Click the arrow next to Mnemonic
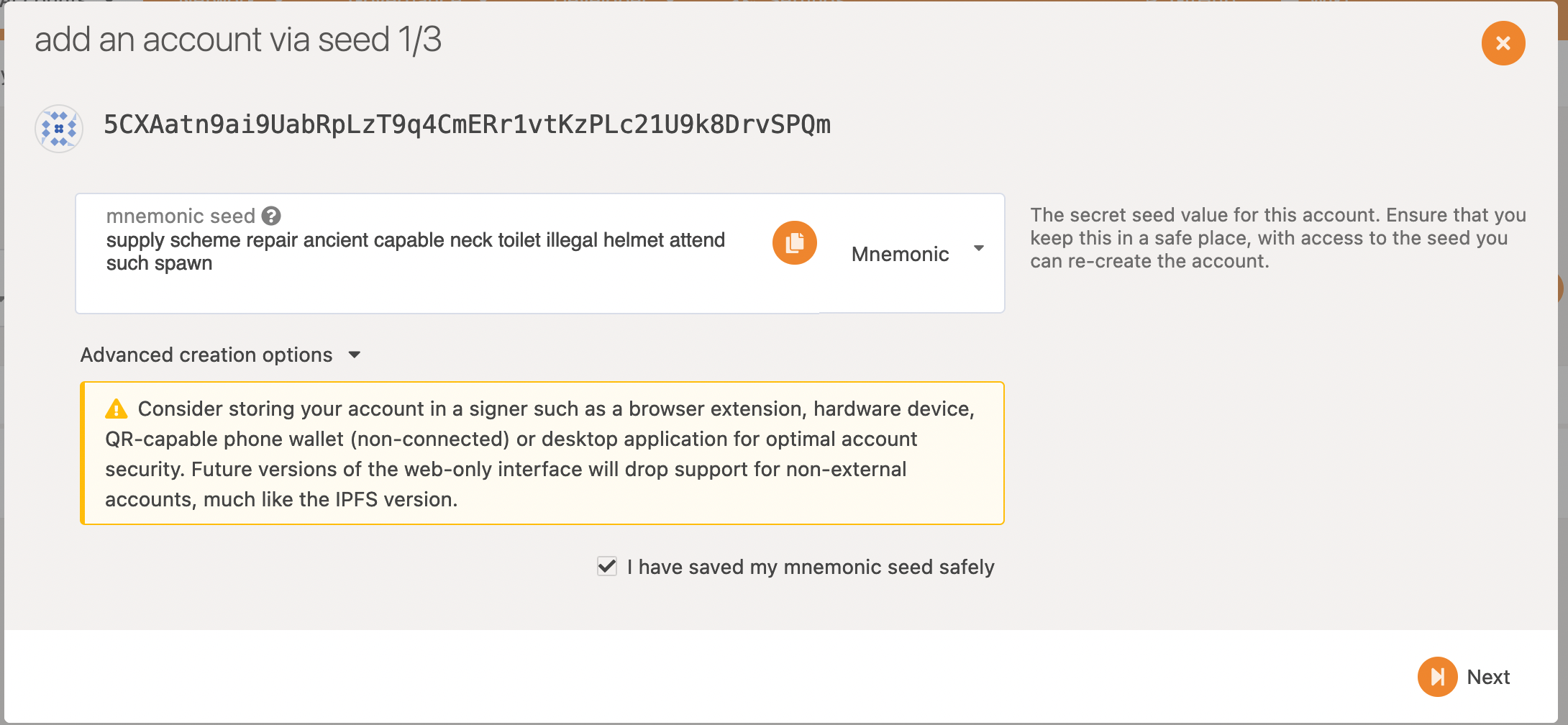Viewport: 1568px width, 725px height. point(979,248)
